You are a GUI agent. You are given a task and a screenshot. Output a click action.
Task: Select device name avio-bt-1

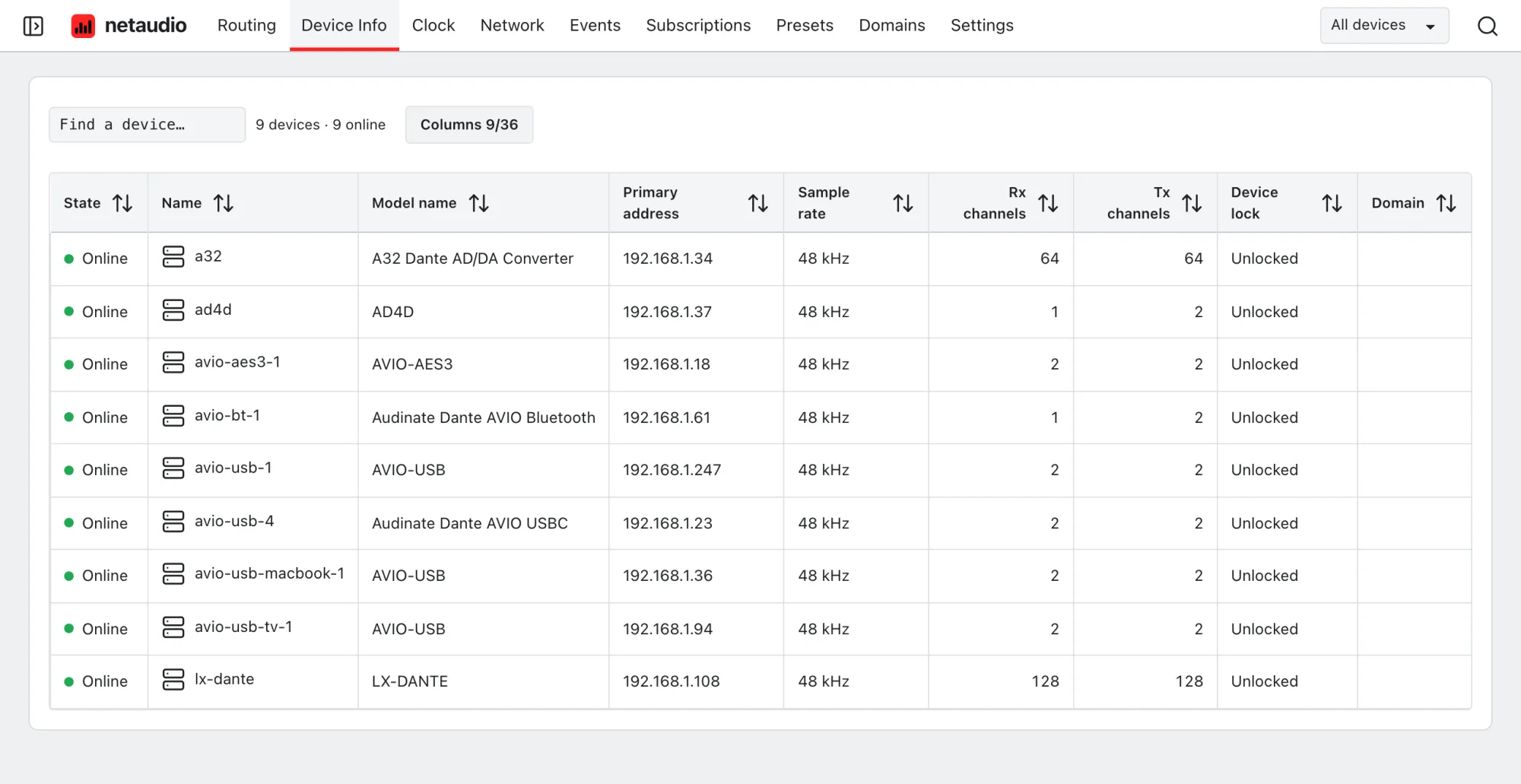tap(227, 415)
